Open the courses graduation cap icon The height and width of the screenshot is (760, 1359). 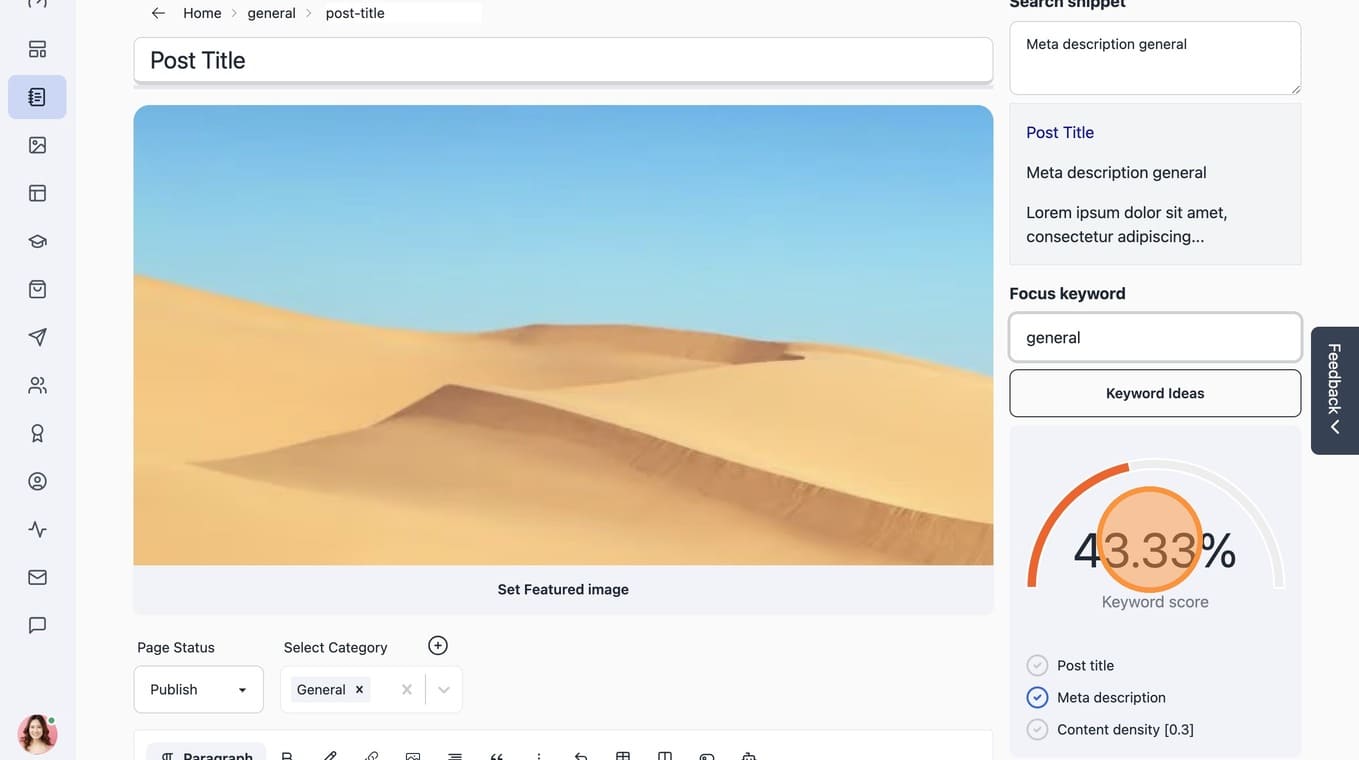tap(37, 241)
